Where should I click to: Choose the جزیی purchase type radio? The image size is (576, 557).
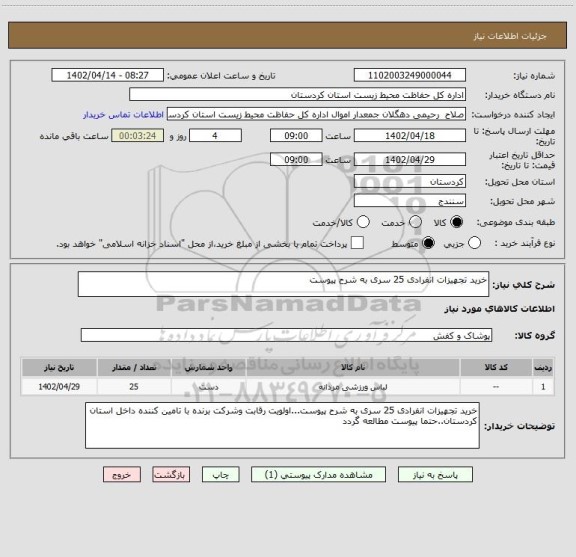tap(474, 243)
